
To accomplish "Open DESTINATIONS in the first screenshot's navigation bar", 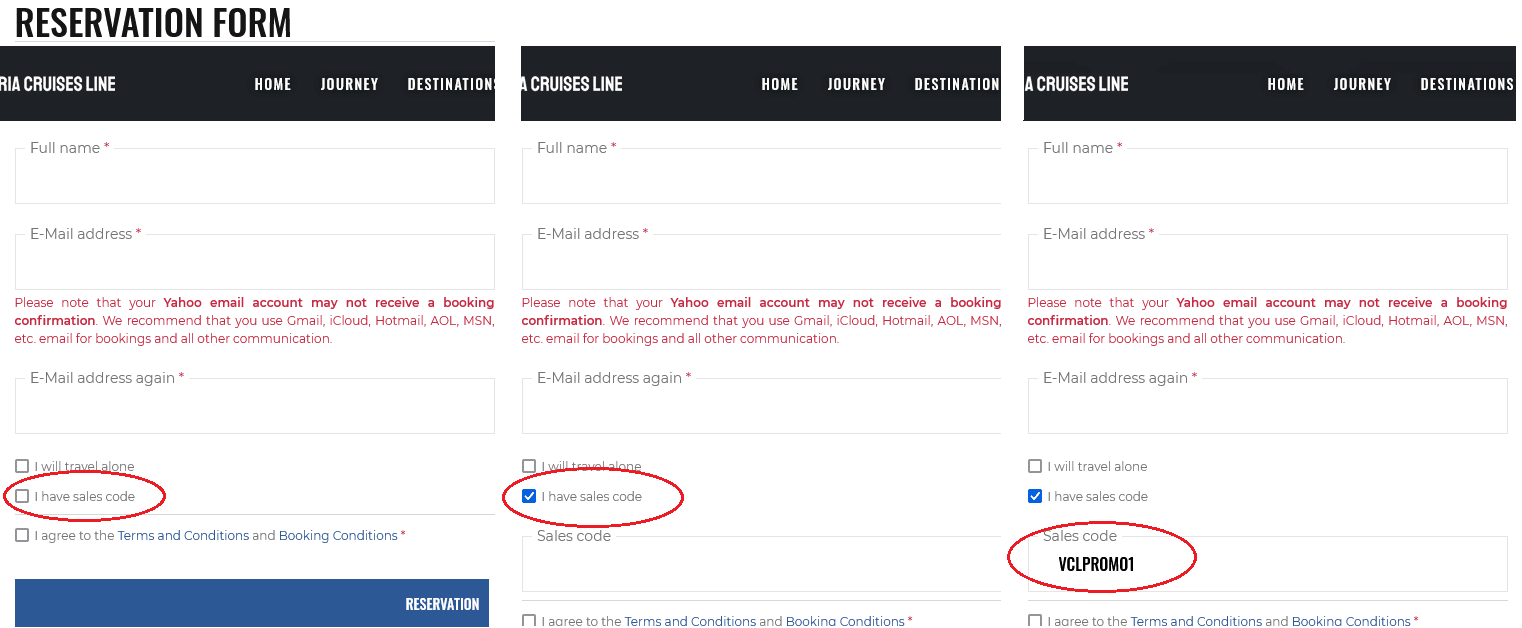I will pyautogui.click(x=451, y=84).
